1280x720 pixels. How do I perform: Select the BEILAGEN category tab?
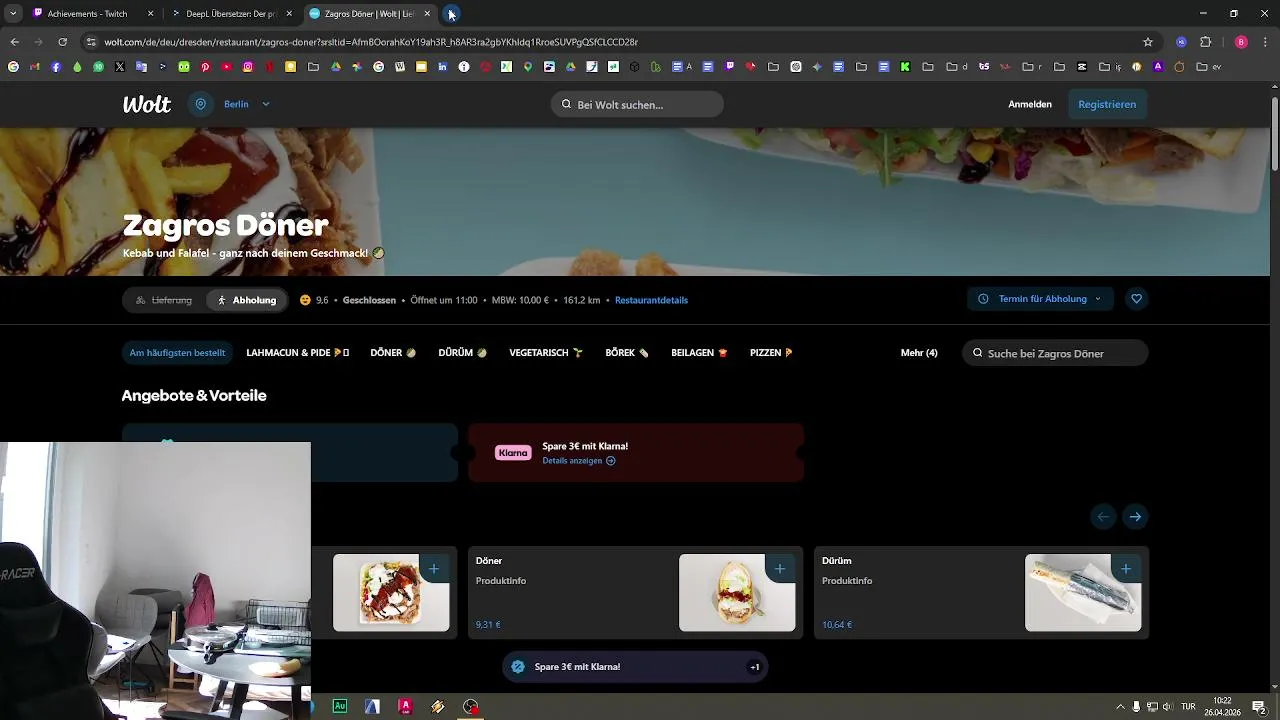pyautogui.click(x=699, y=353)
